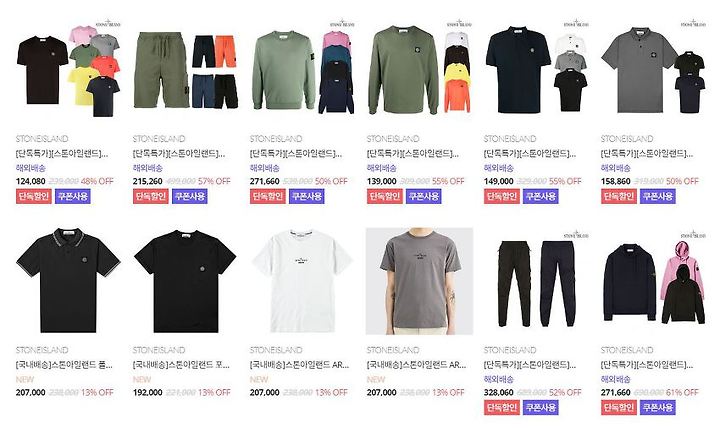Click the 단독할인 badge under price 124,080
Image resolution: width=720 pixels, height=428 pixels.
(x=34, y=197)
